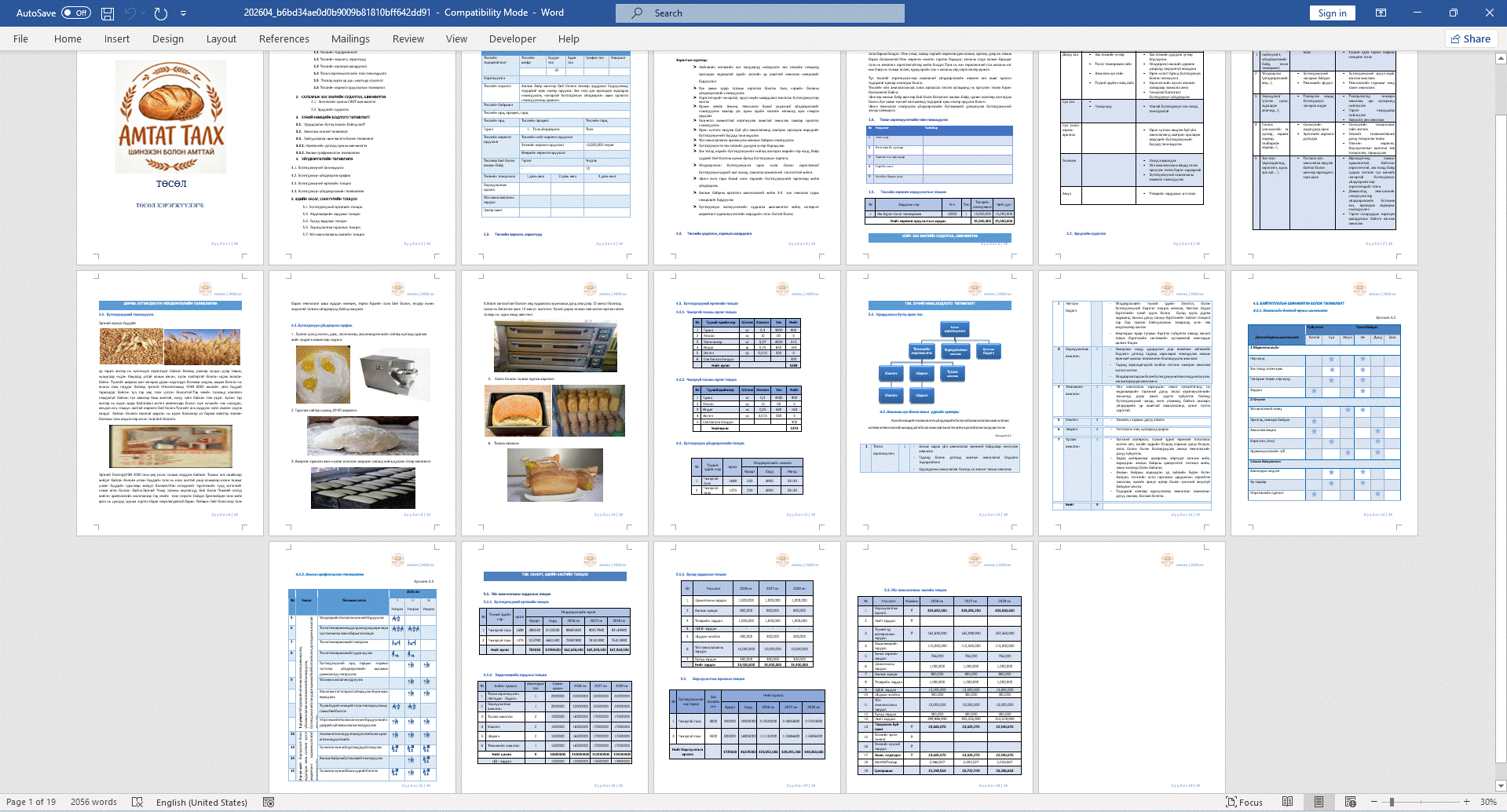Switch to Read Mode view
The height and width of the screenshot is (812, 1507).
coord(1288,802)
